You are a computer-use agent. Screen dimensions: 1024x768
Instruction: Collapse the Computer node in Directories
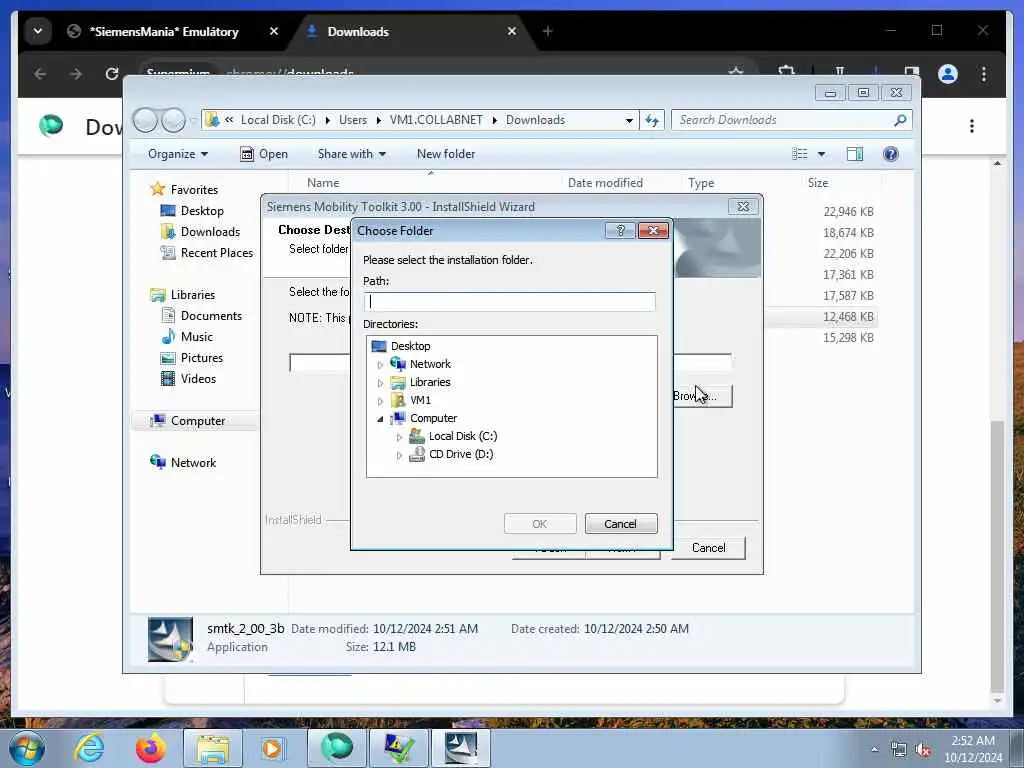(380, 419)
